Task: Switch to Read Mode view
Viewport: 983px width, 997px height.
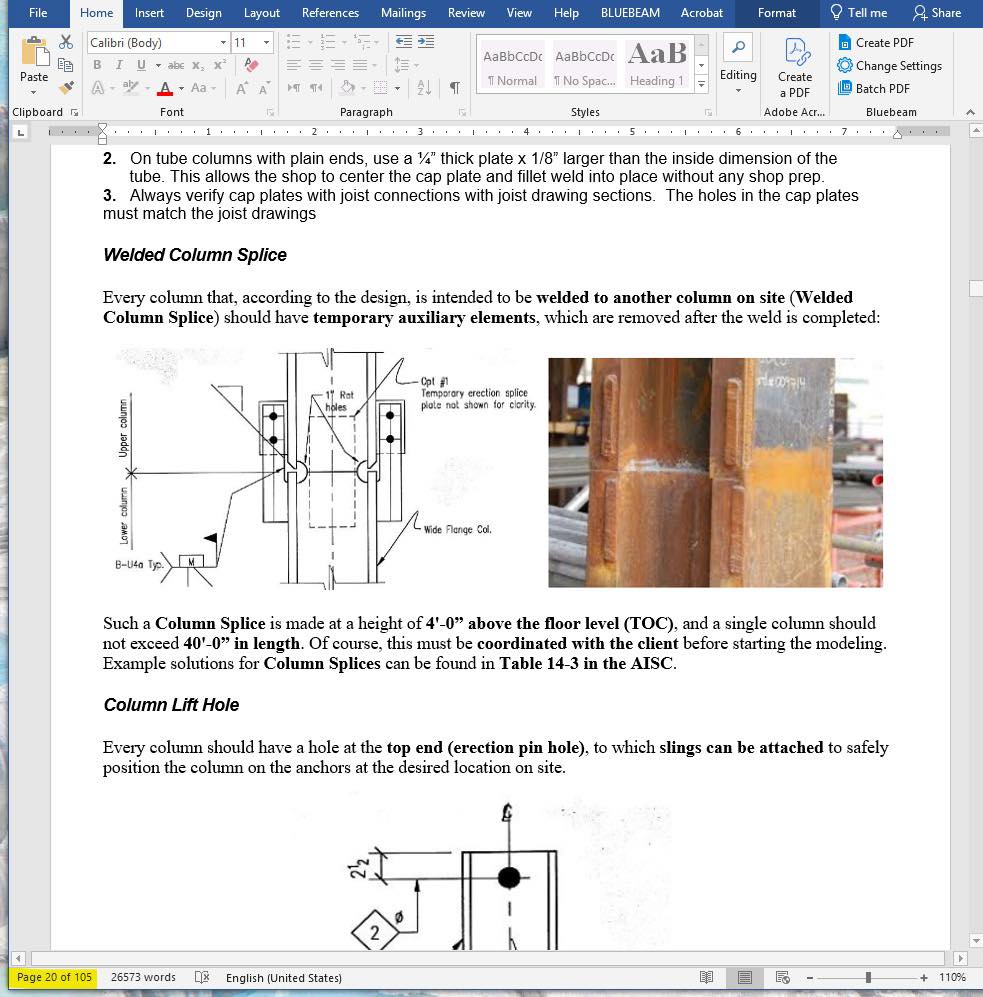Action: (x=706, y=977)
